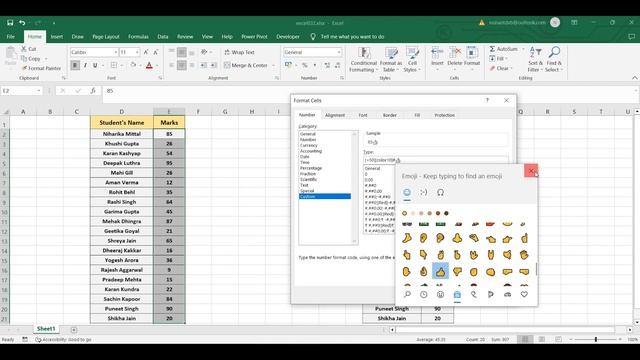Open the File menu tab
The height and width of the screenshot is (360, 640).
(11, 37)
